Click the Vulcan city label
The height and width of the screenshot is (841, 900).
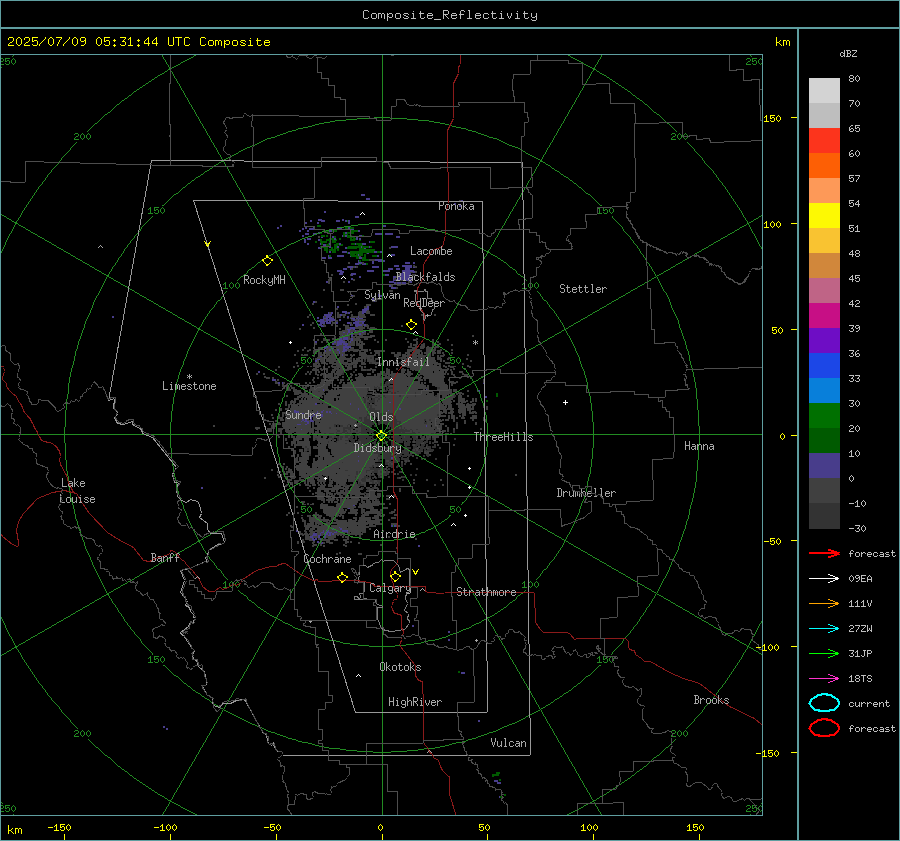[508, 743]
